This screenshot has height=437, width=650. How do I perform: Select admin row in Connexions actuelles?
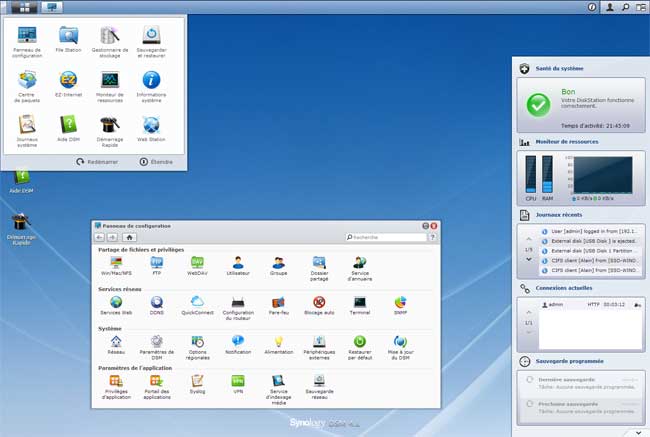[x=590, y=305]
